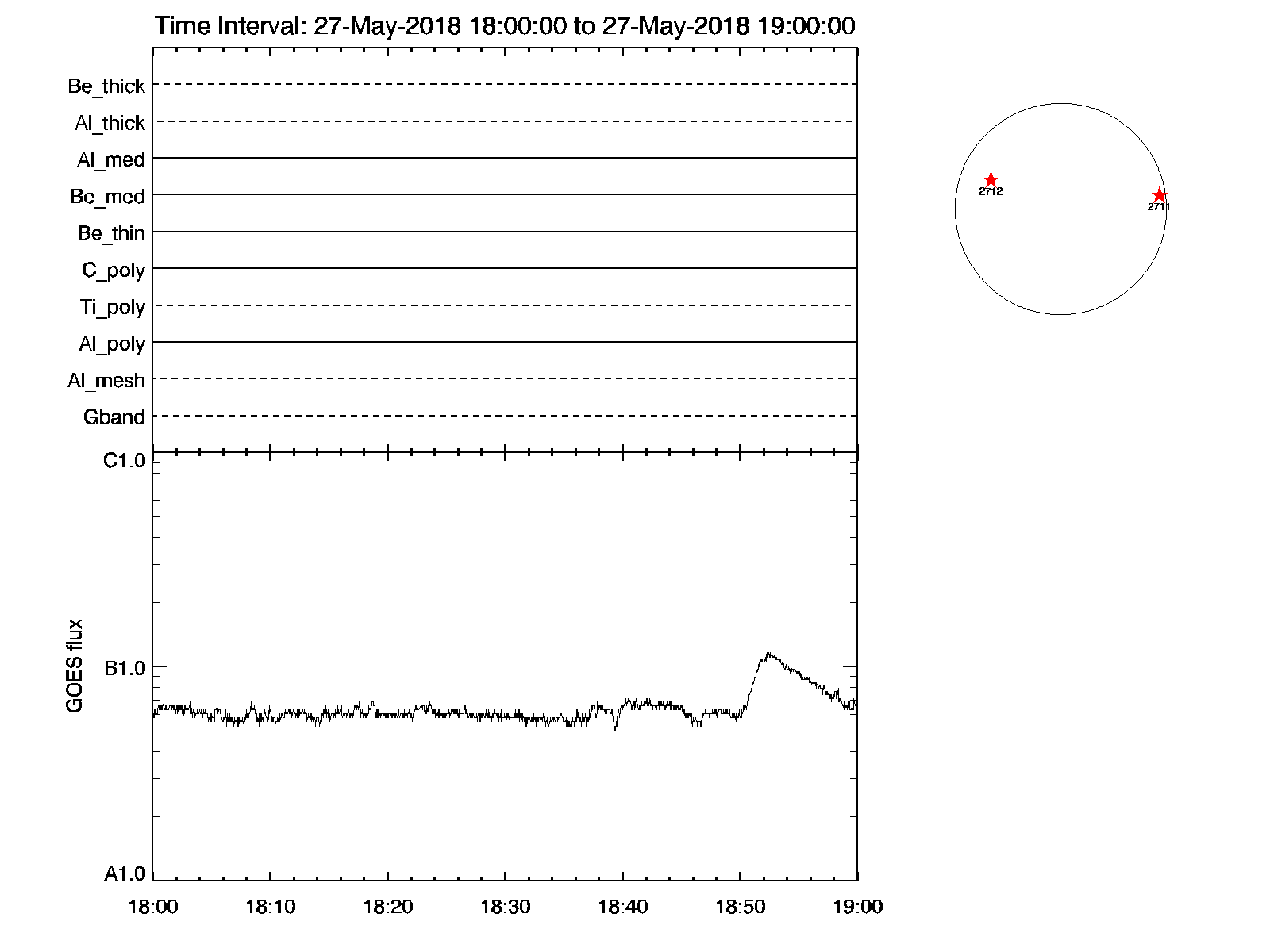Select the Al_thick filter label
This screenshot has height=952, width=1270.
[x=110, y=123]
